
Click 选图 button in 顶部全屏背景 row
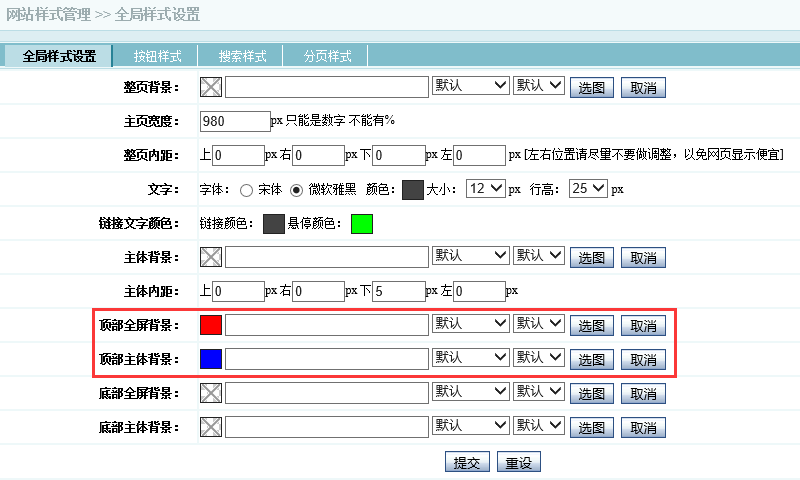[x=591, y=326]
